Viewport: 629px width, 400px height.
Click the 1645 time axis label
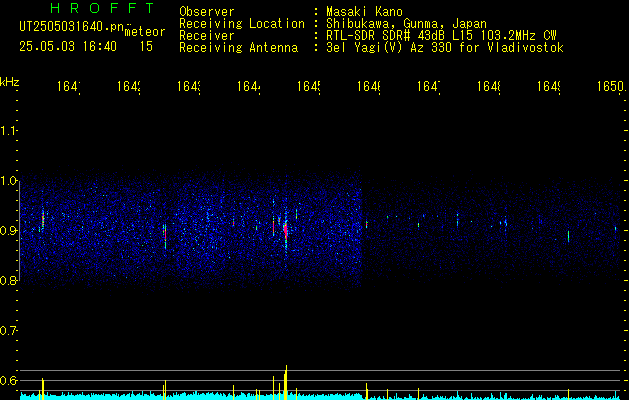click(309, 86)
